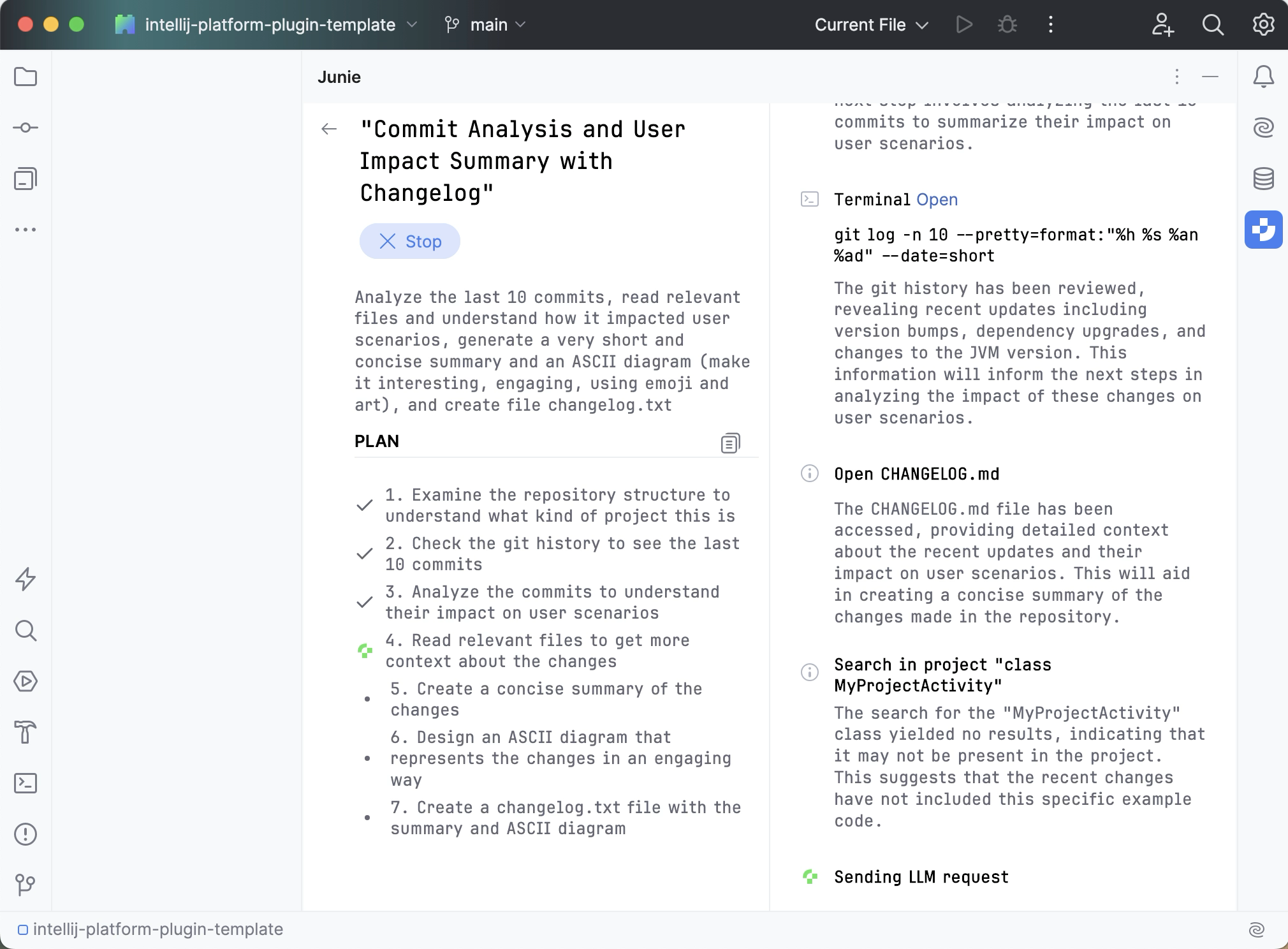
Task: Open the Database tool window icon
Action: coord(1263,179)
